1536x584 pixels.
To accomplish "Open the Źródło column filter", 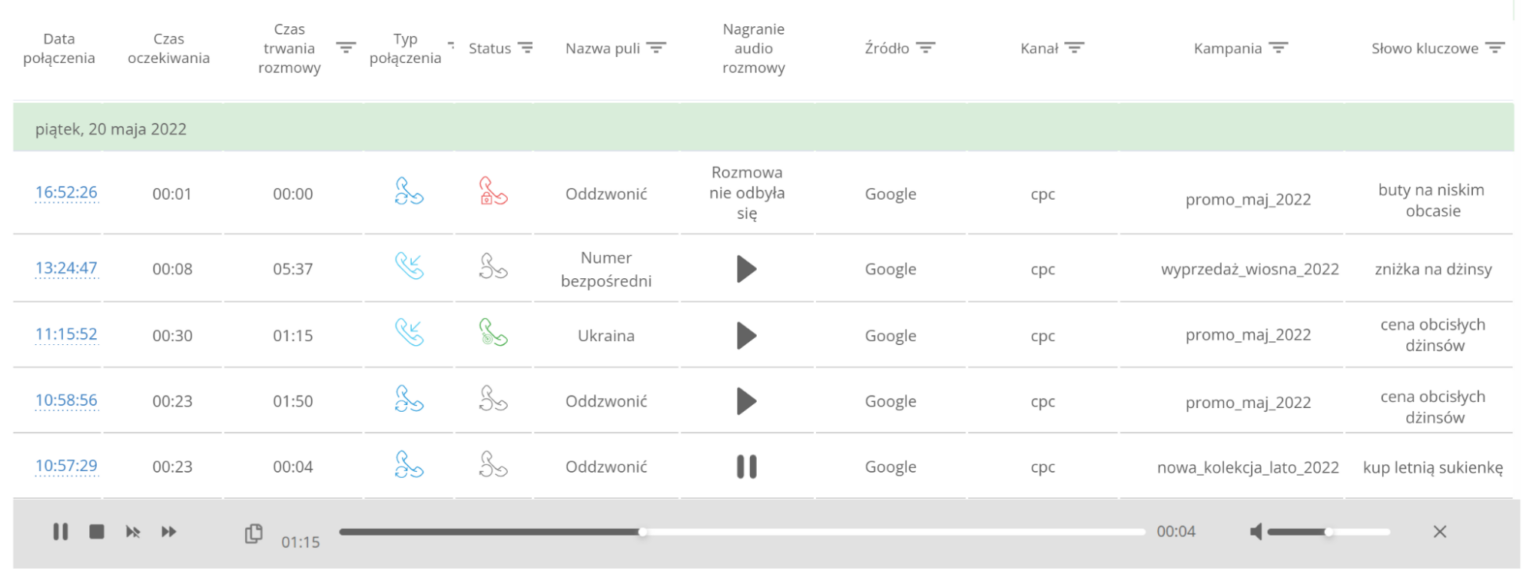I will (926, 48).
